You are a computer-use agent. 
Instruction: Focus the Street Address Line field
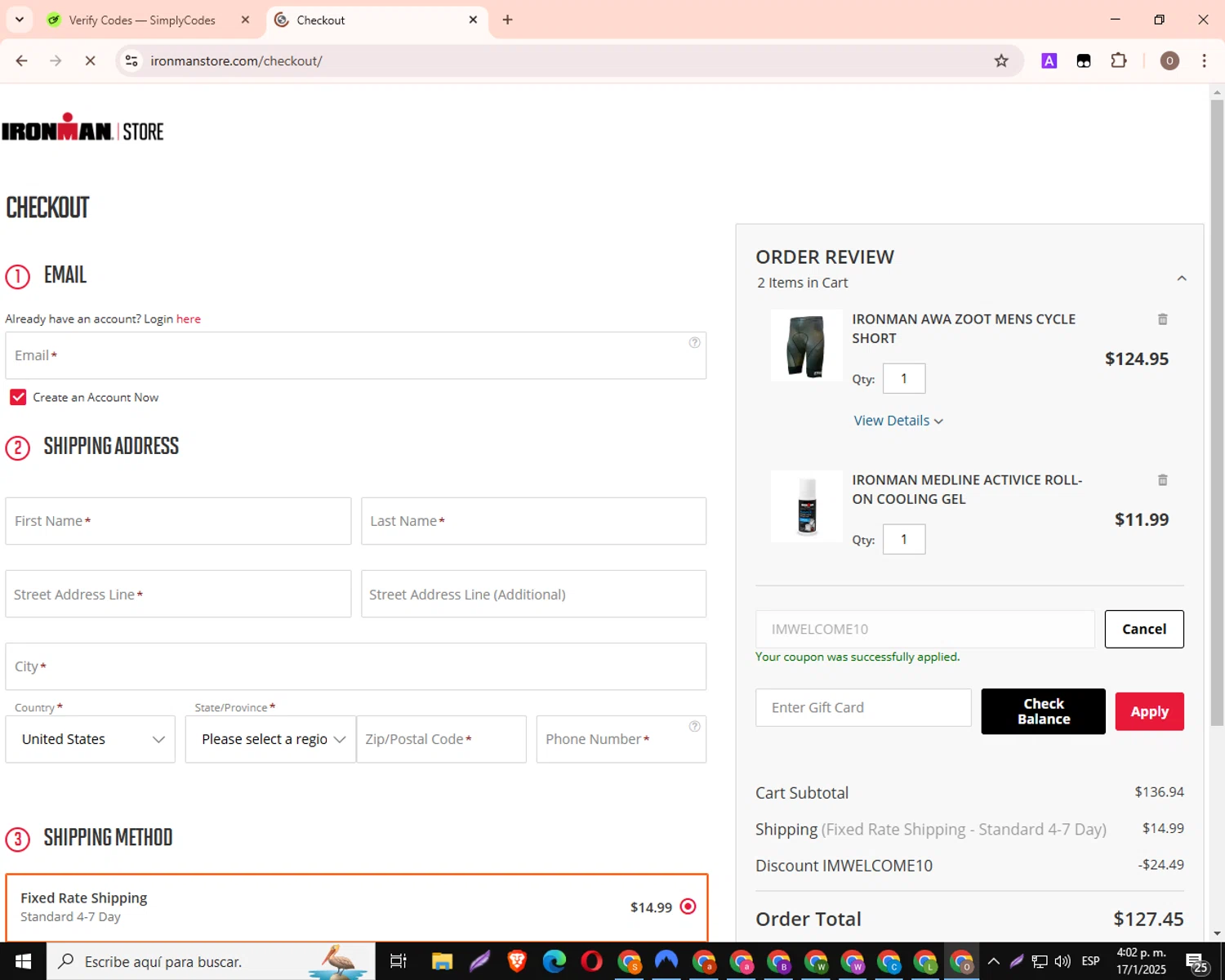178,594
